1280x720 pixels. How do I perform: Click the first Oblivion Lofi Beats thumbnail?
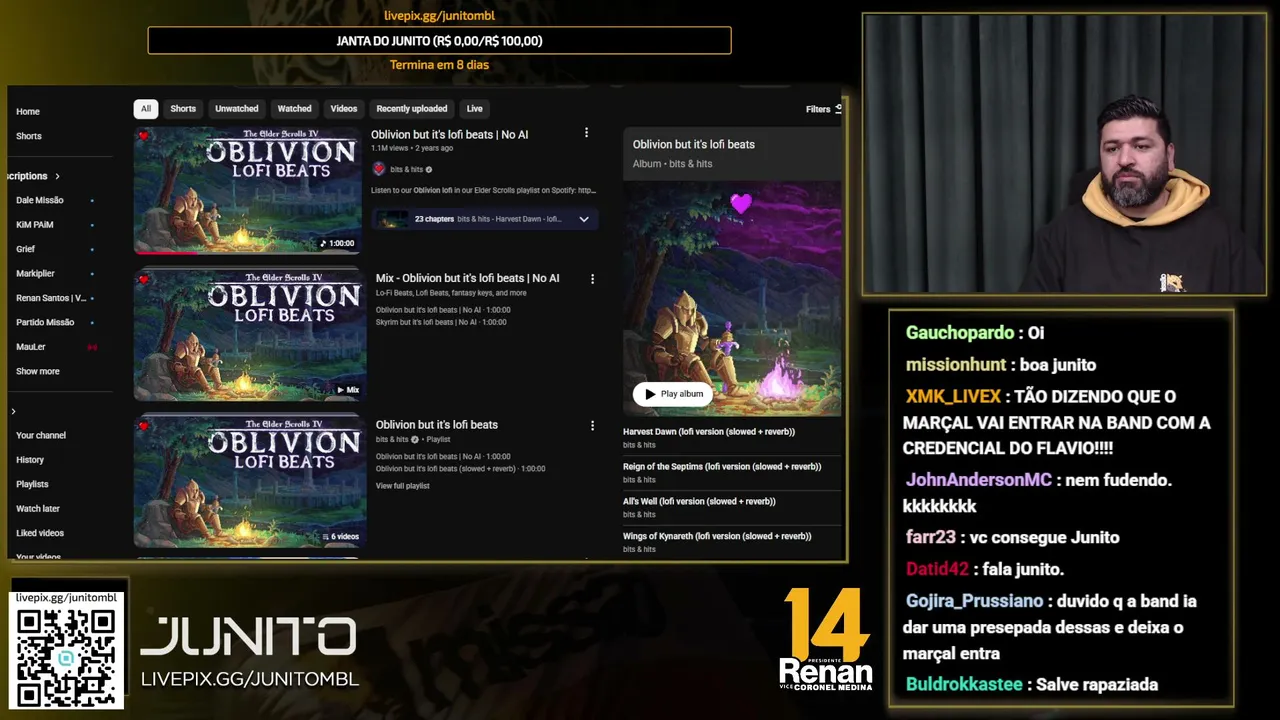[x=248, y=190]
